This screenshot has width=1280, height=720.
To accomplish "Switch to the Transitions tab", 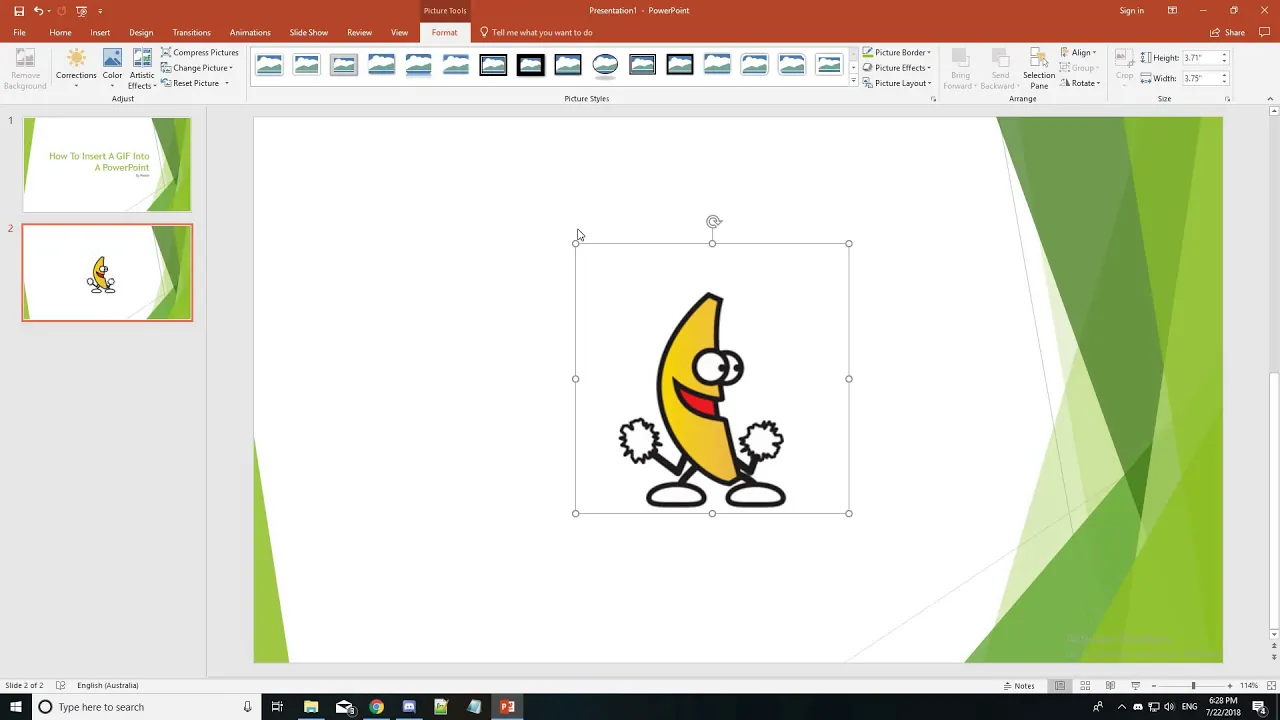I will click(x=191, y=32).
